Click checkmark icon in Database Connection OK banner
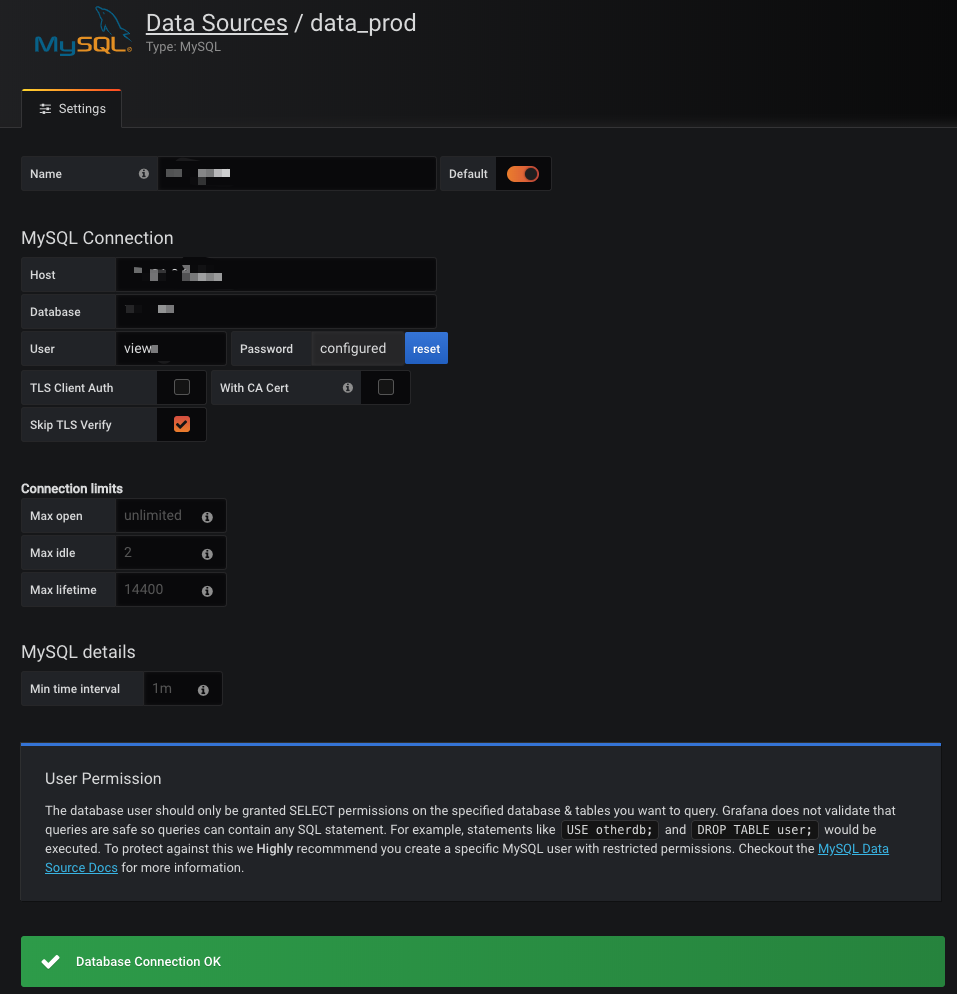Viewport: 957px width, 994px height. click(51, 962)
